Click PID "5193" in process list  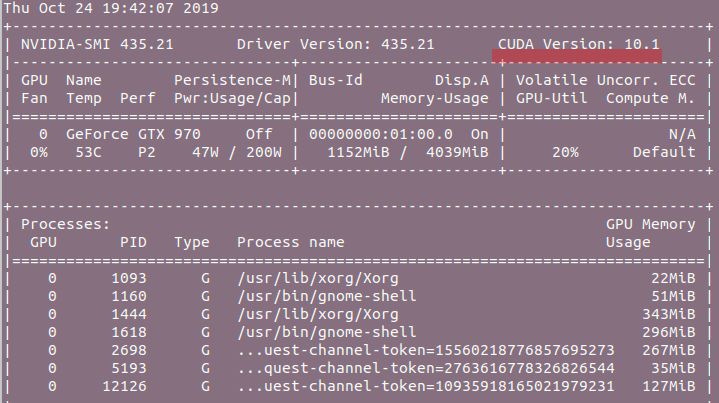tap(129, 368)
